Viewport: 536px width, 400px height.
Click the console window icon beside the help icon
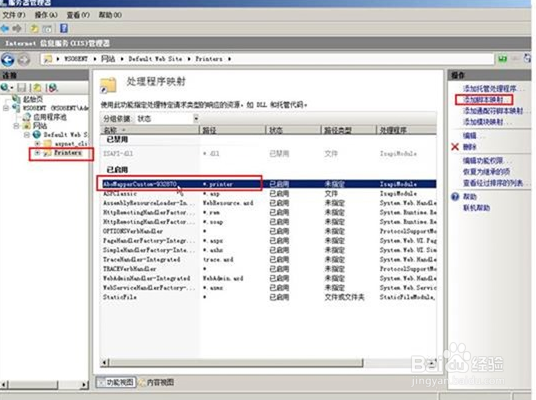tap(48, 29)
